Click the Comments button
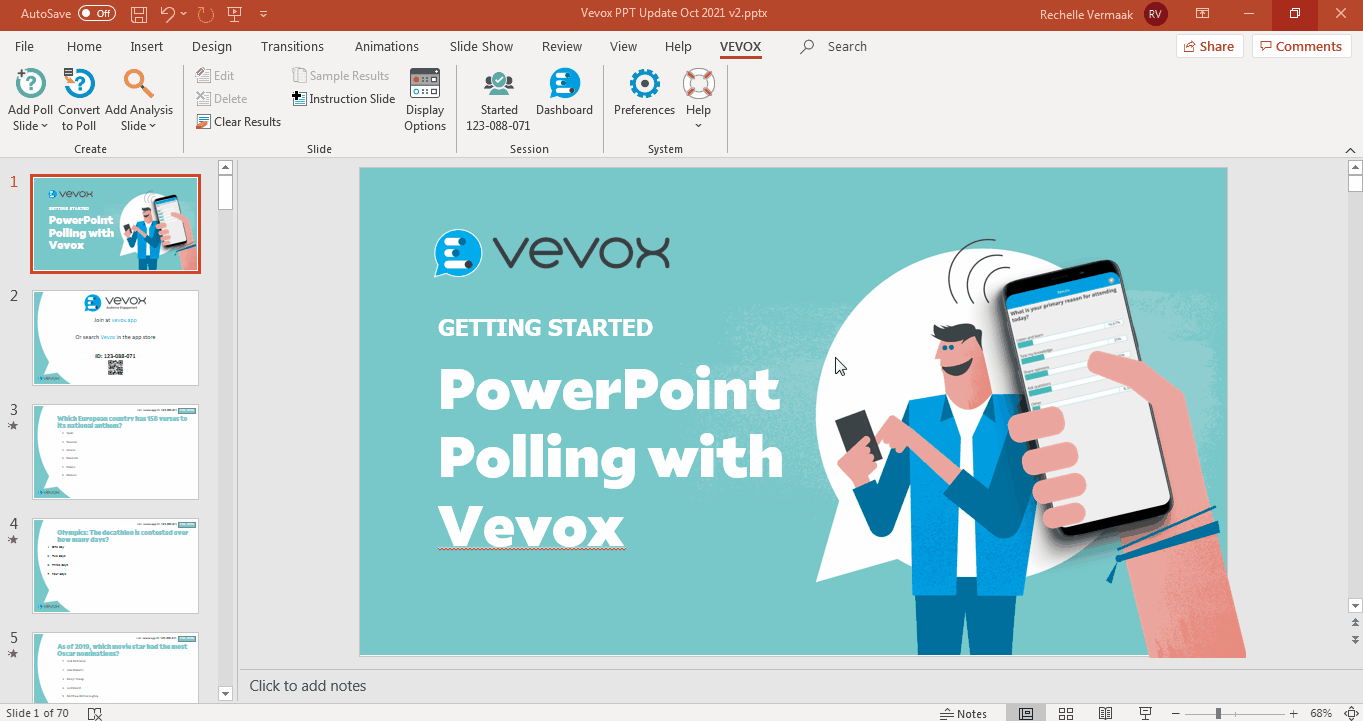Viewport: 1363px width, 721px height. [1301, 46]
